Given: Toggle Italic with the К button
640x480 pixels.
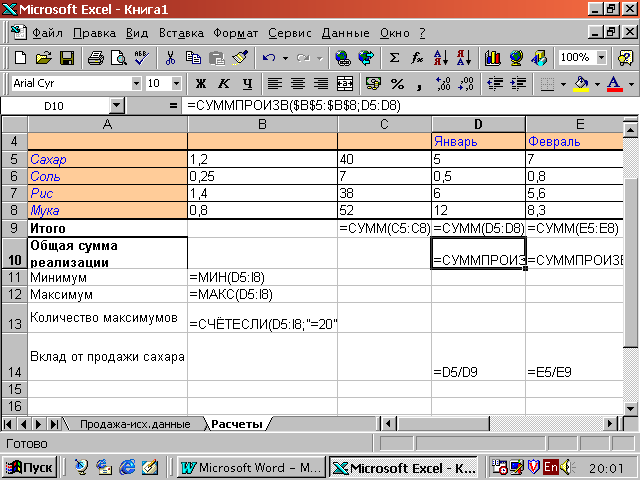Looking at the screenshot, I should coord(224,84).
